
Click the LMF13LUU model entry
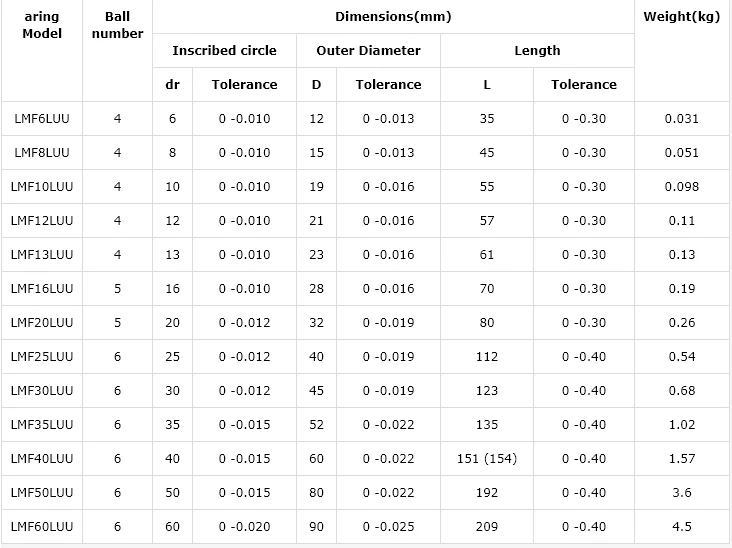(42, 255)
